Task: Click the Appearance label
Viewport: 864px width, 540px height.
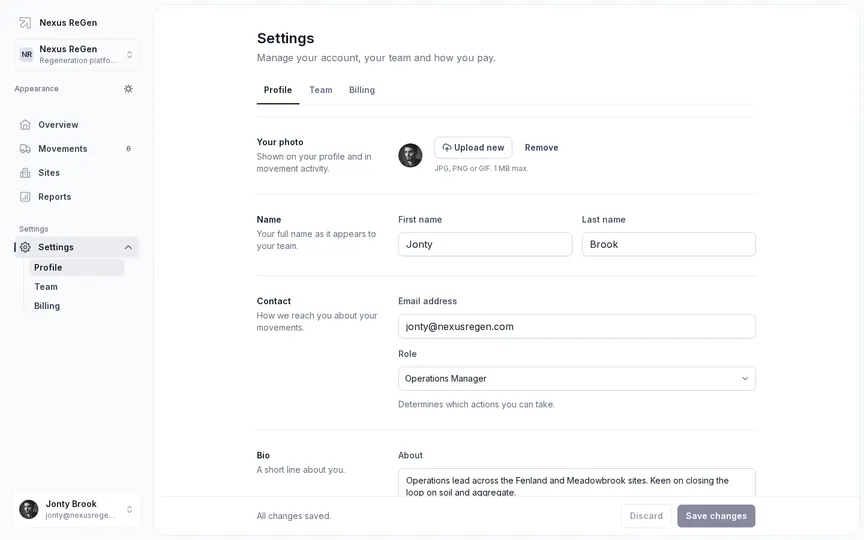Action: [36, 89]
